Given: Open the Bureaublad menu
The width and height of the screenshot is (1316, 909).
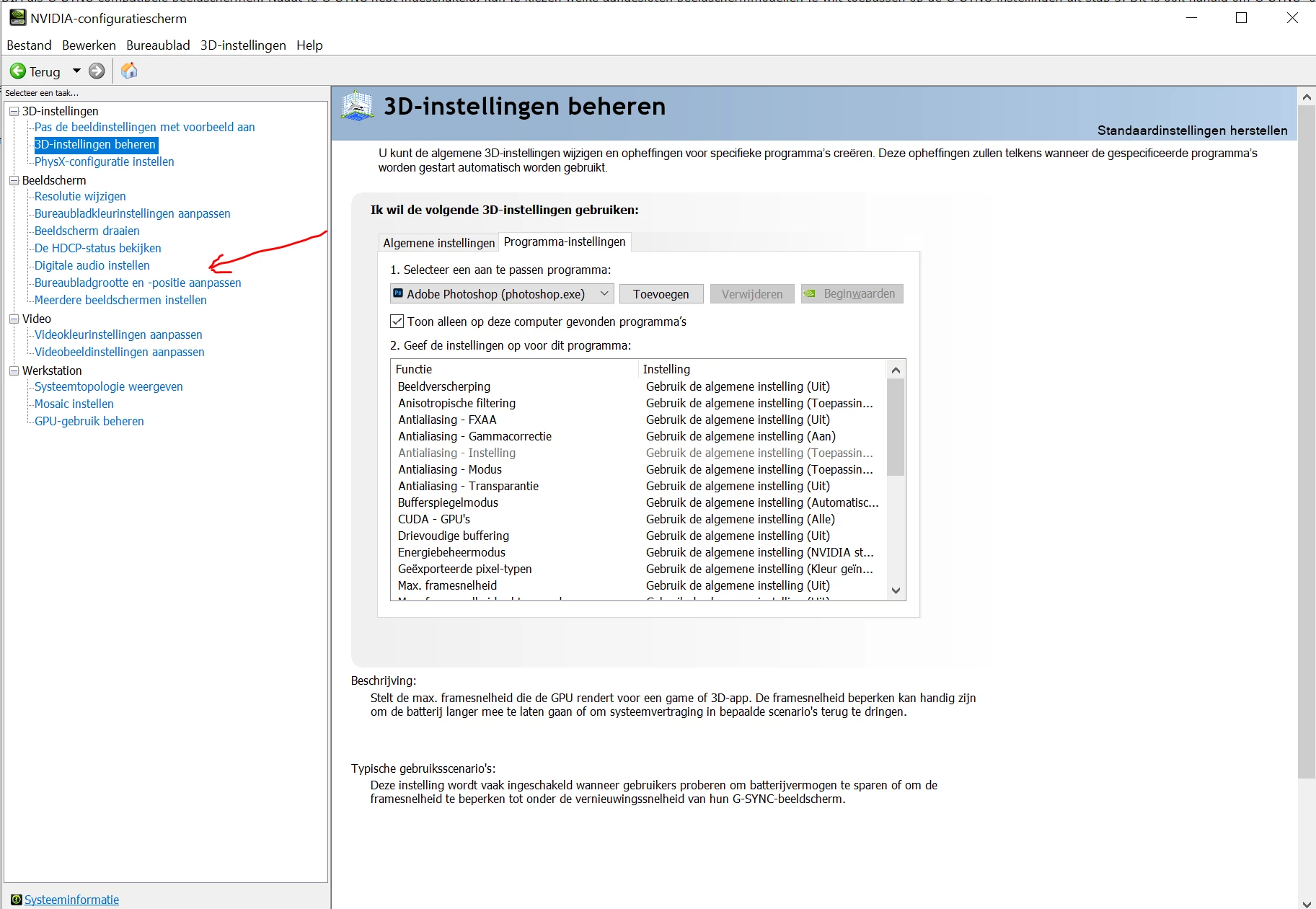Looking at the screenshot, I should [x=158, y=45].
